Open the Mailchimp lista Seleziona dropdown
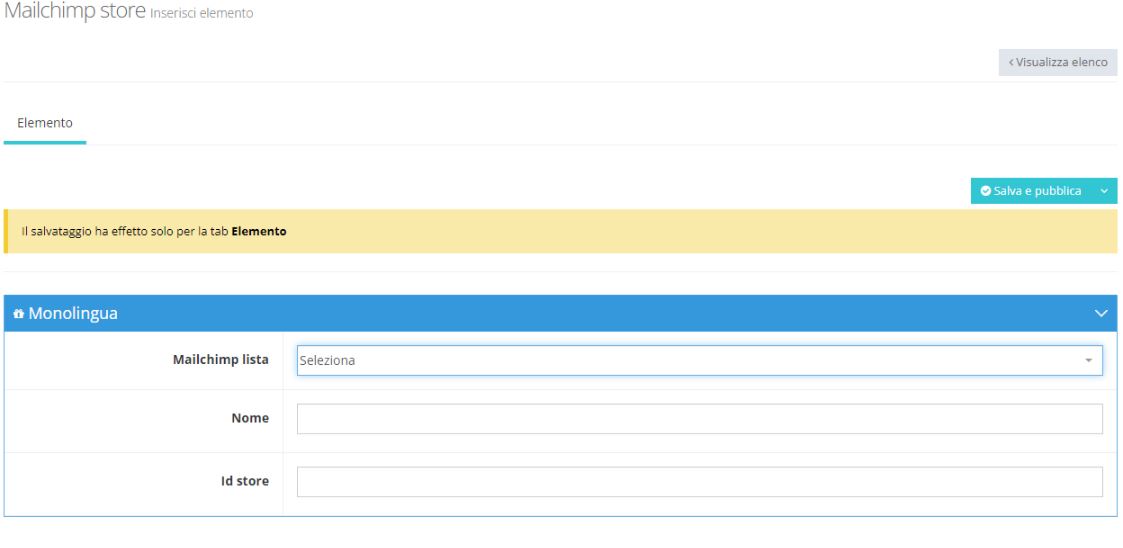 (700, 360)
